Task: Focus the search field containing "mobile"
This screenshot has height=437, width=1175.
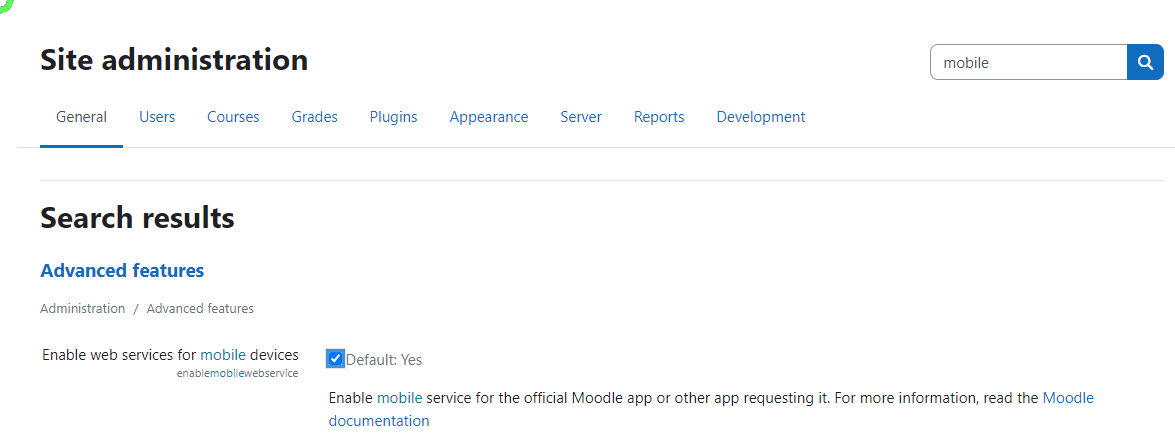Action: pos(1028,62)
